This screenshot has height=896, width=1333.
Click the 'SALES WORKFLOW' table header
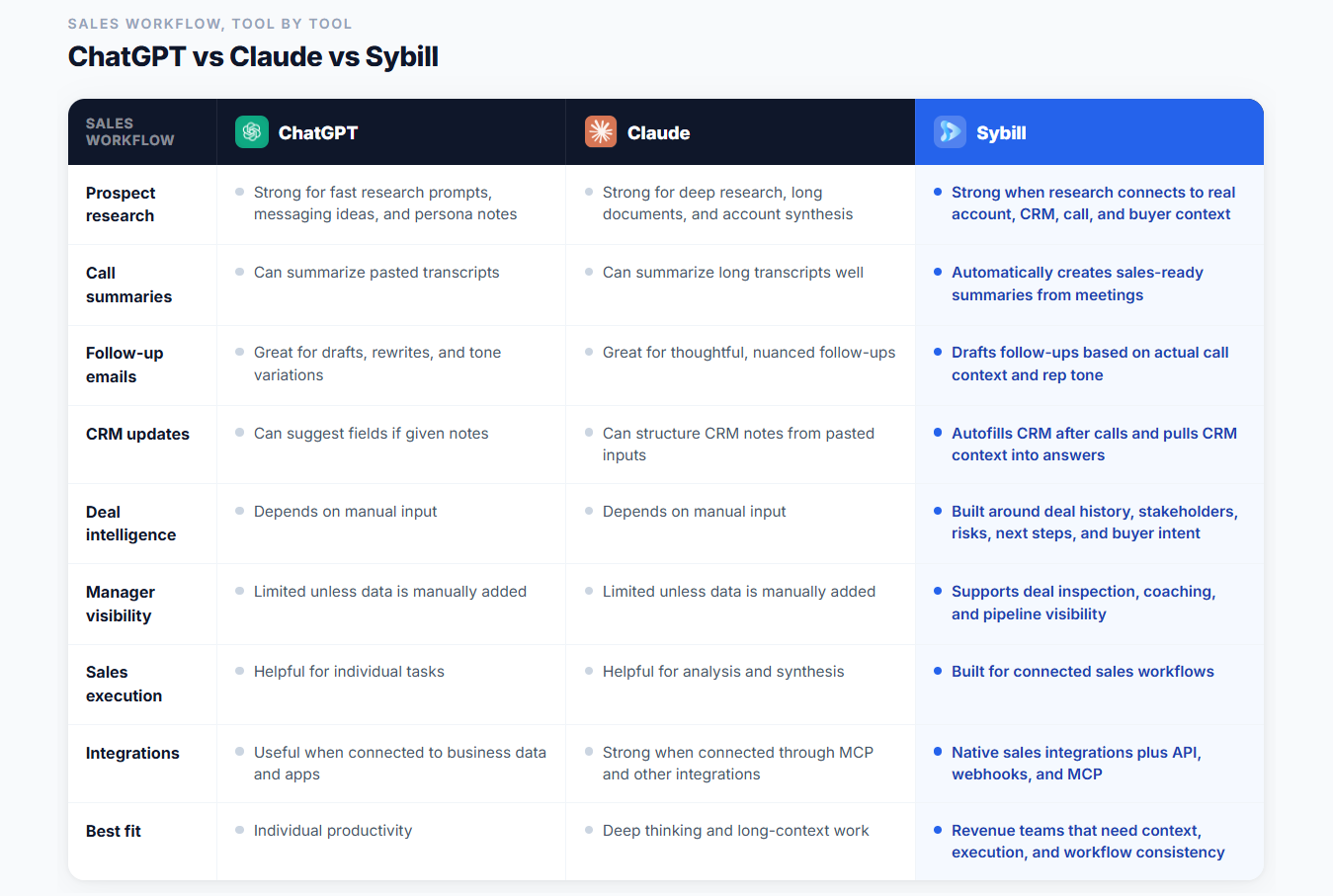pos(129,131)
